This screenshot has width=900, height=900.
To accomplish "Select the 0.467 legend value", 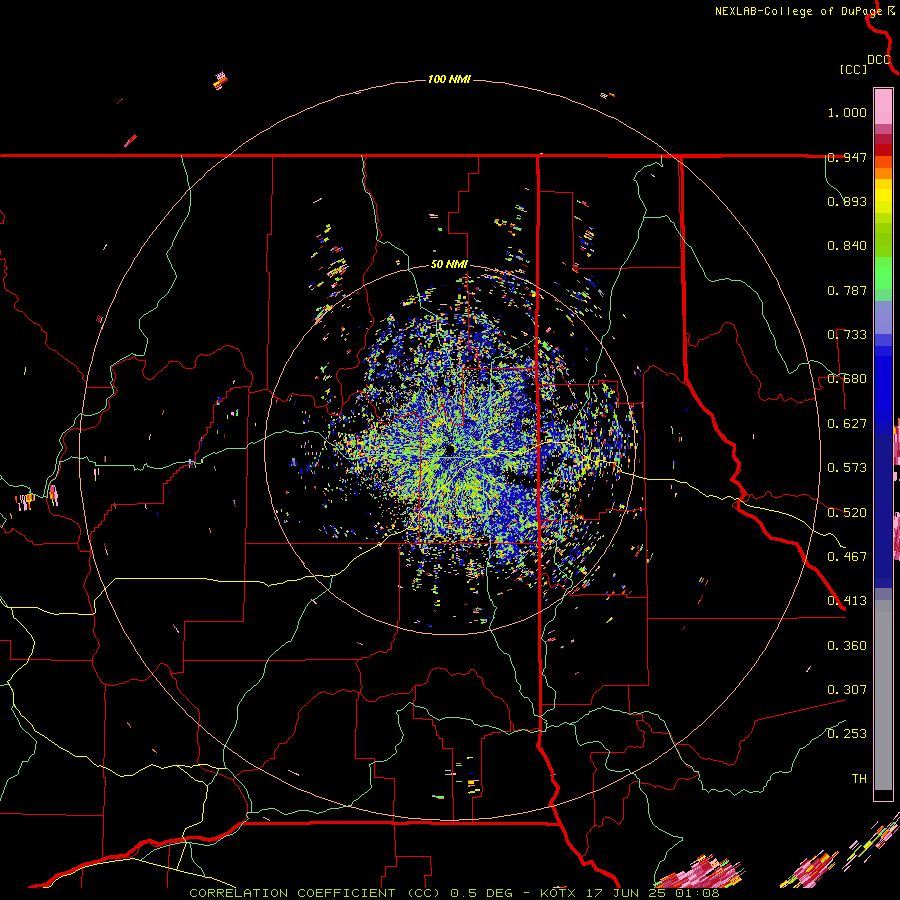I will tap(847, 557).
